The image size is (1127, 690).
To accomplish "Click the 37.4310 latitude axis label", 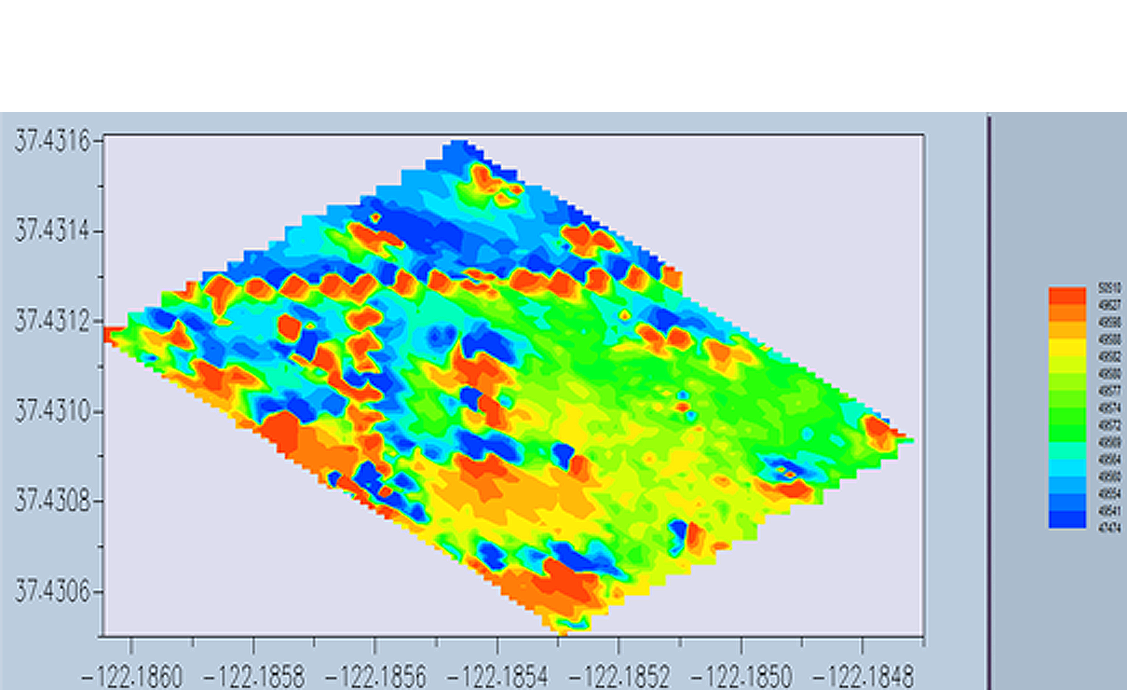I will coord(51,411).
